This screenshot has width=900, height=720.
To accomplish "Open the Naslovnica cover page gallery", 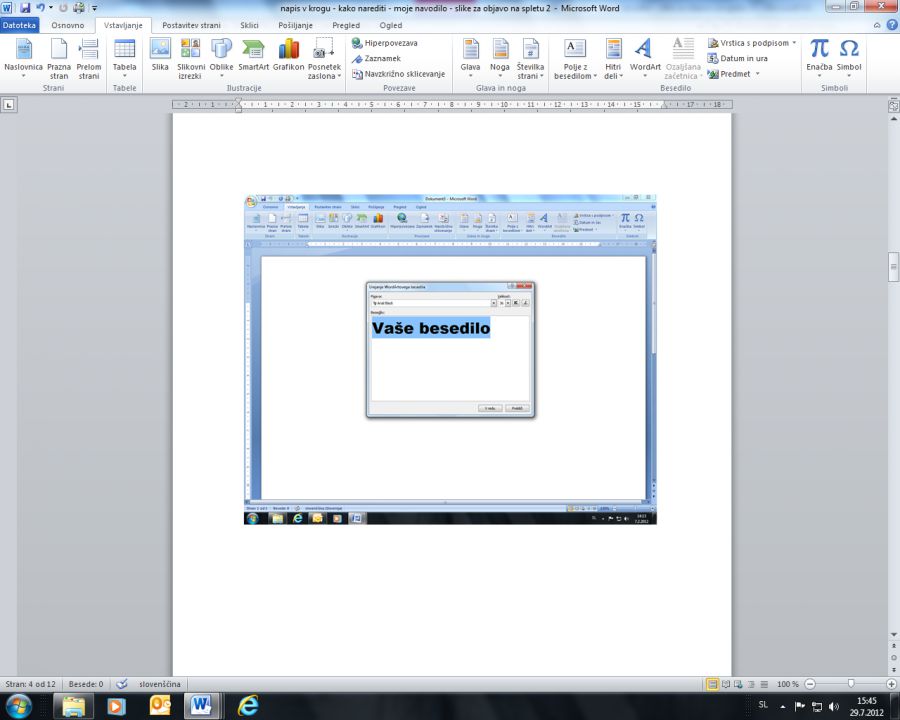I will click(24, 59).
